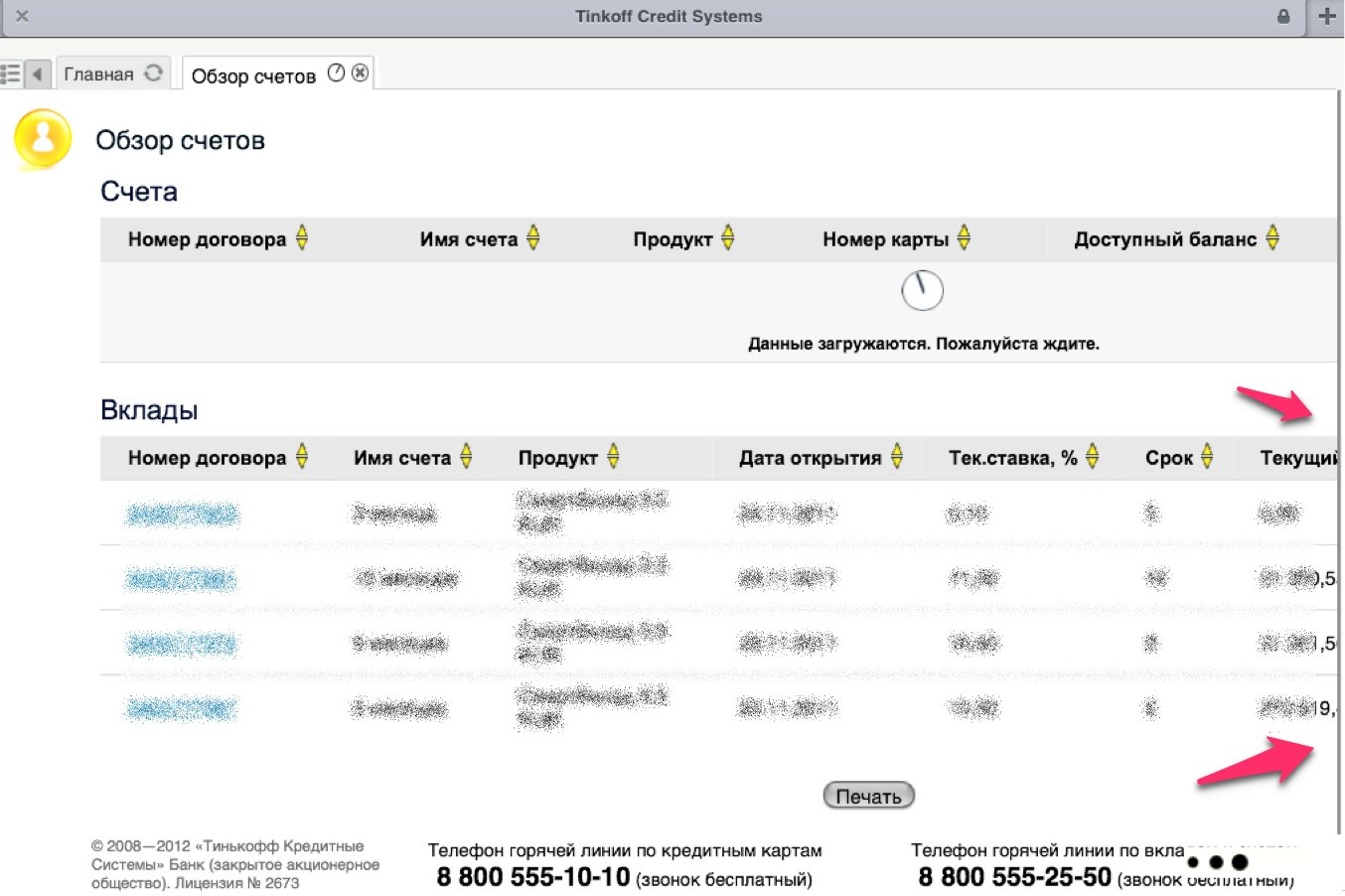Click the Номер карты sort arrows

(964, 238)
